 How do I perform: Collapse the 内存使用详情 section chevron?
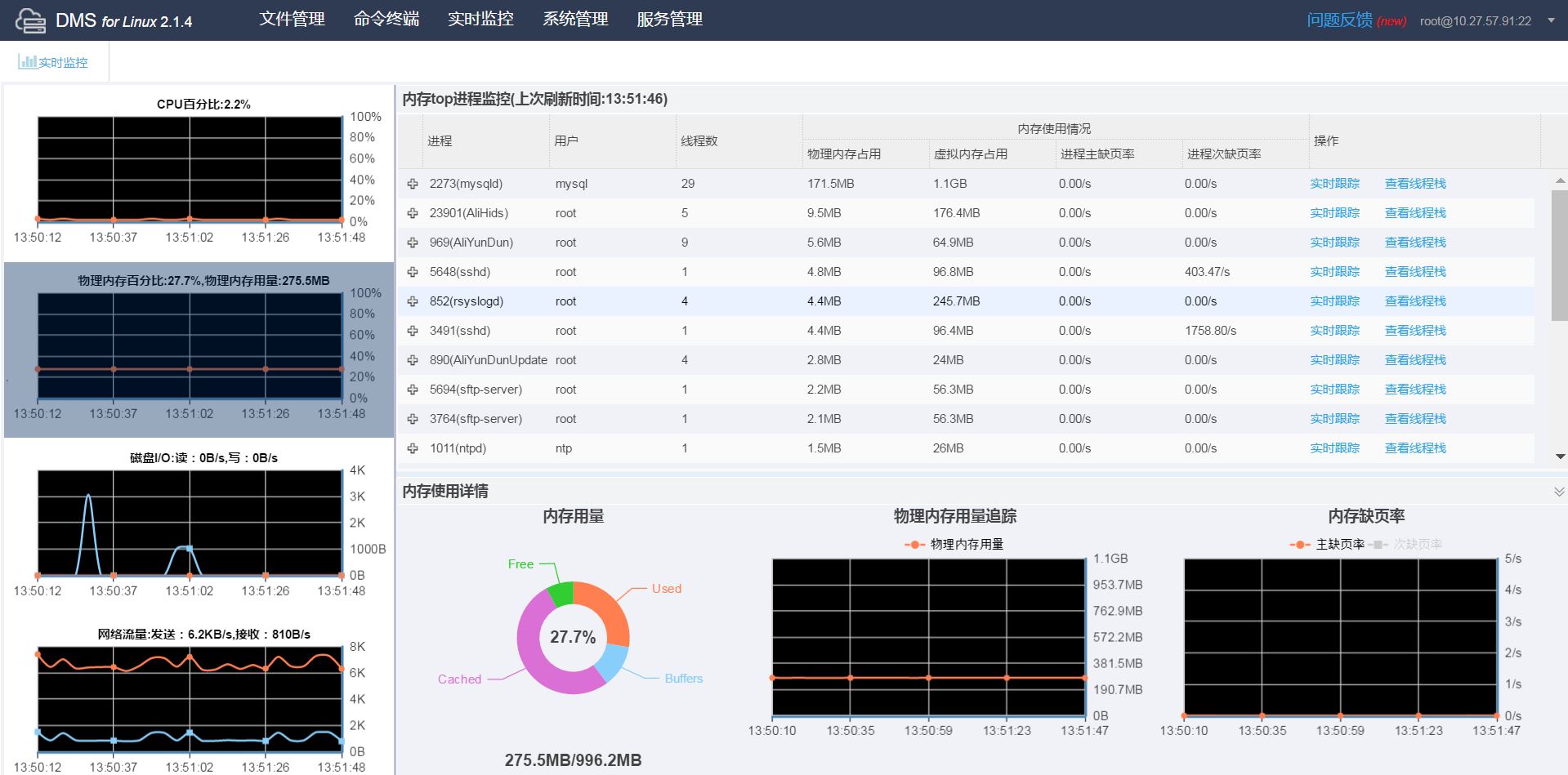point(1559,492)
